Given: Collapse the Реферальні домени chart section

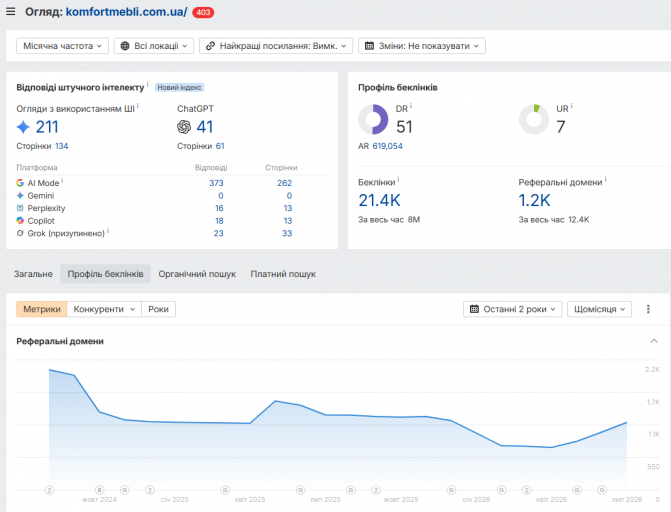Looking at the screenshot, I should tap(653, 341).
